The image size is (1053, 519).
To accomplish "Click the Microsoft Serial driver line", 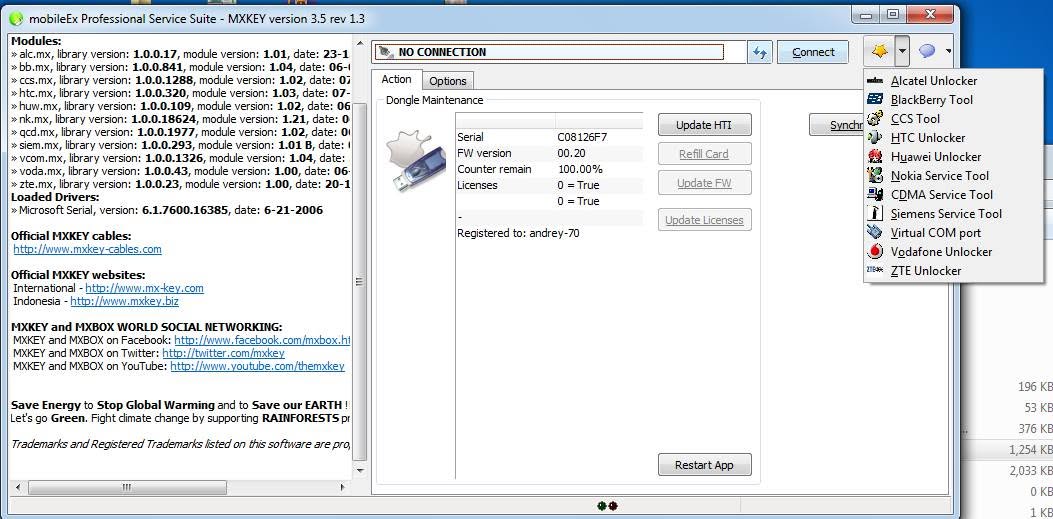I will [167, 210].
